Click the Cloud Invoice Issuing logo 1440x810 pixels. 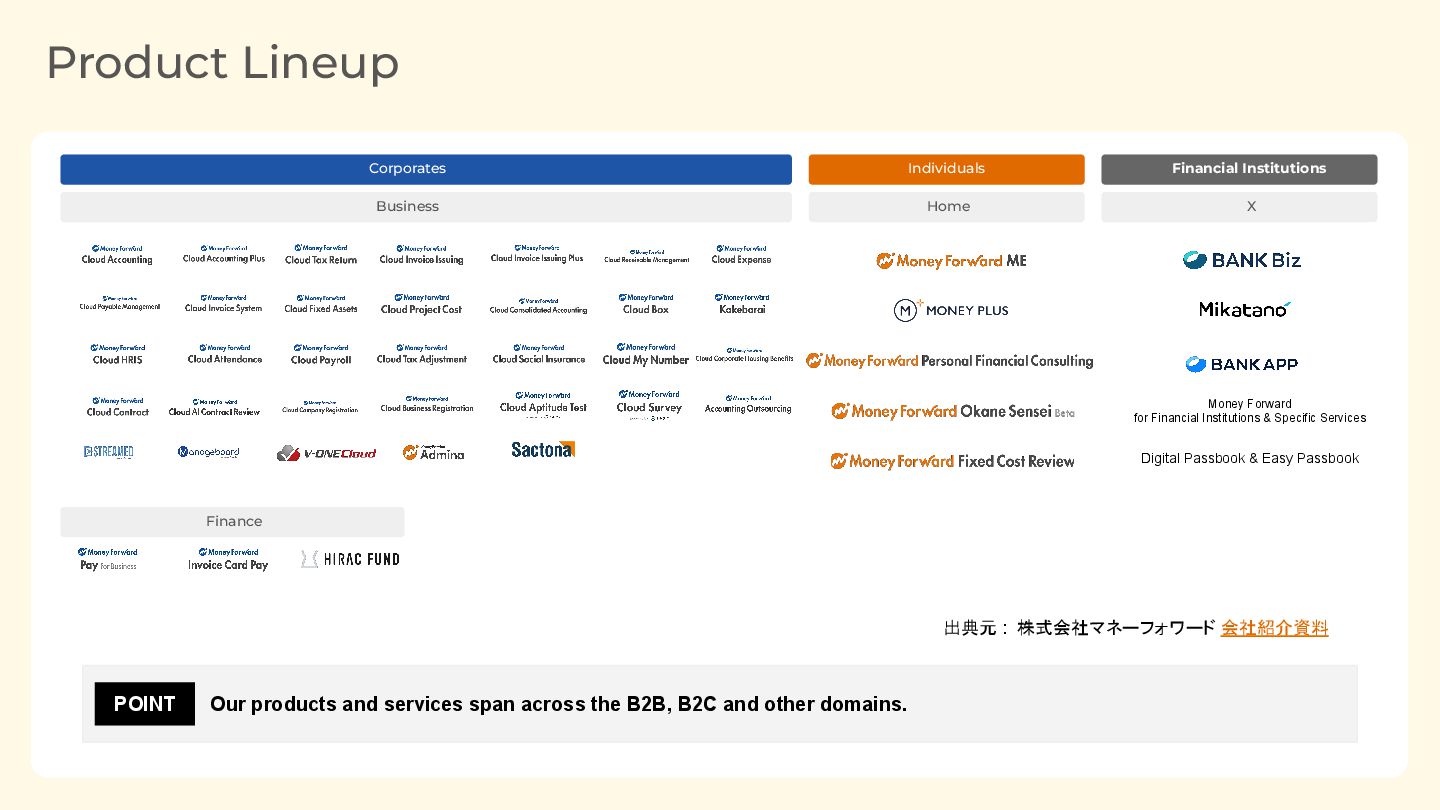421,254
